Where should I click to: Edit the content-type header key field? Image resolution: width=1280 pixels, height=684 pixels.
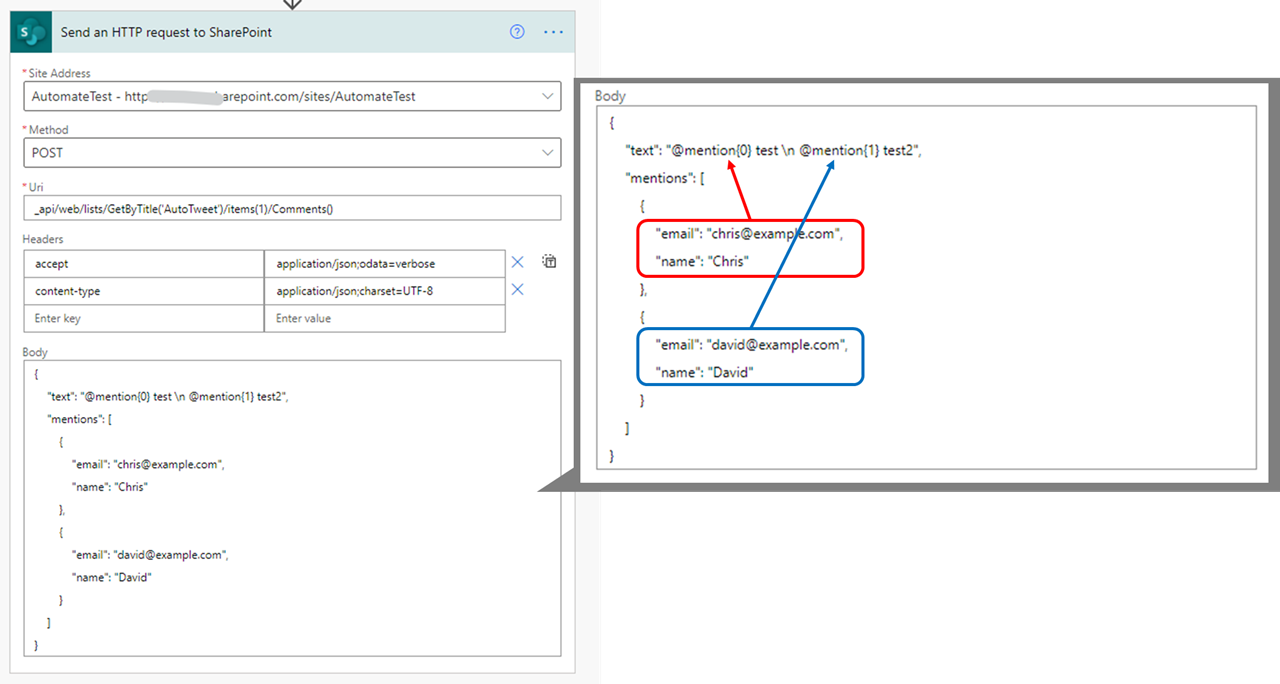pos(144,291)
